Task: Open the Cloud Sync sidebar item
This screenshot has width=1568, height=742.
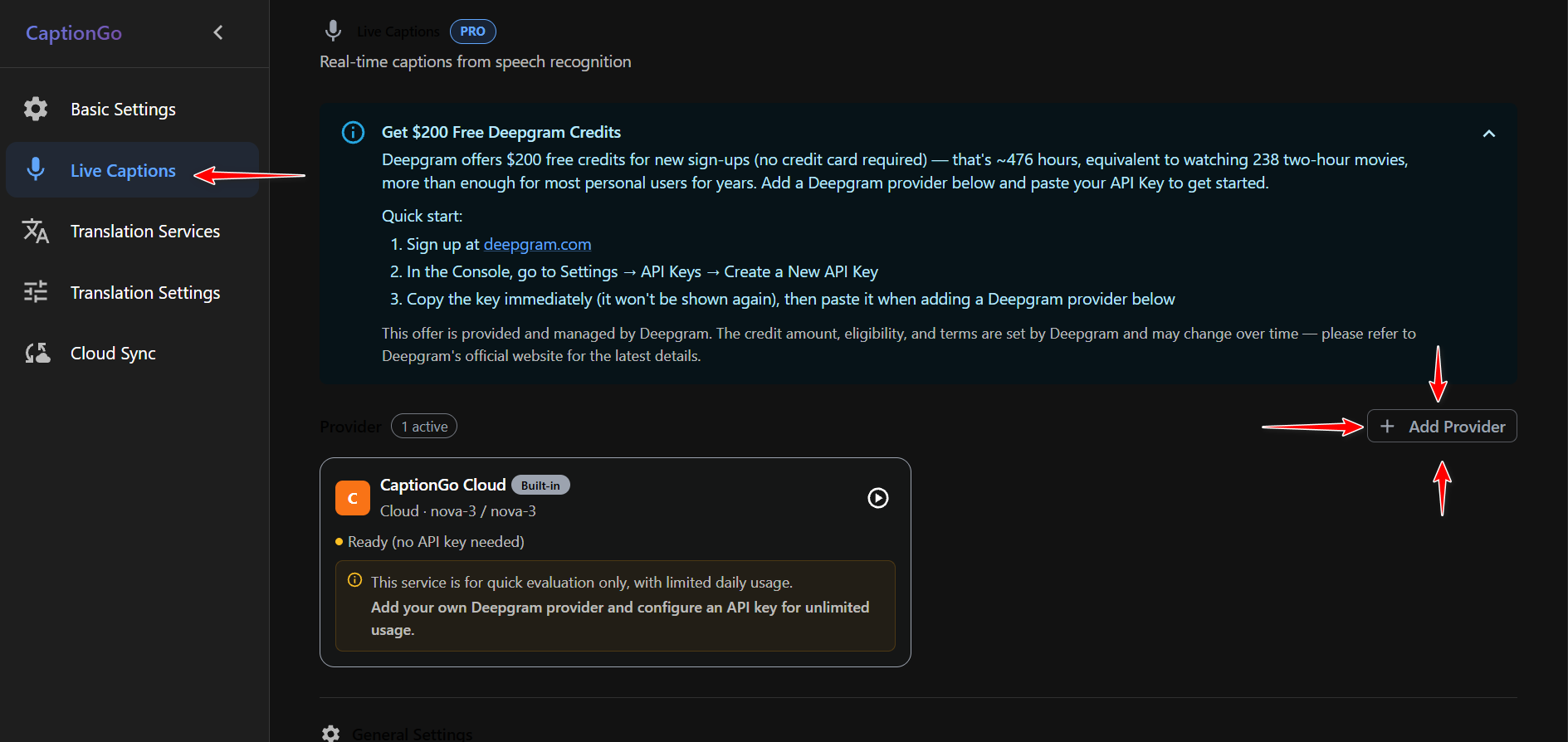Action: (x=133, y=353)
